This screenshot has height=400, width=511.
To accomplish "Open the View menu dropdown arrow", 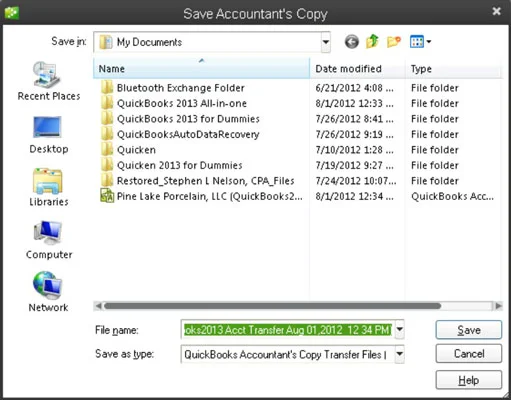I will coord(429,42).
